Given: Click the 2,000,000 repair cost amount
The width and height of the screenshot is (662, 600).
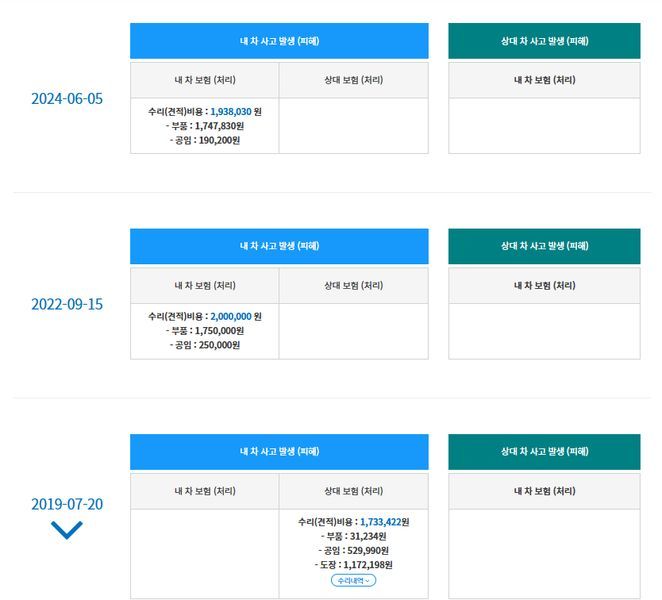Looking at the screenshot, I should click(231, 317).
